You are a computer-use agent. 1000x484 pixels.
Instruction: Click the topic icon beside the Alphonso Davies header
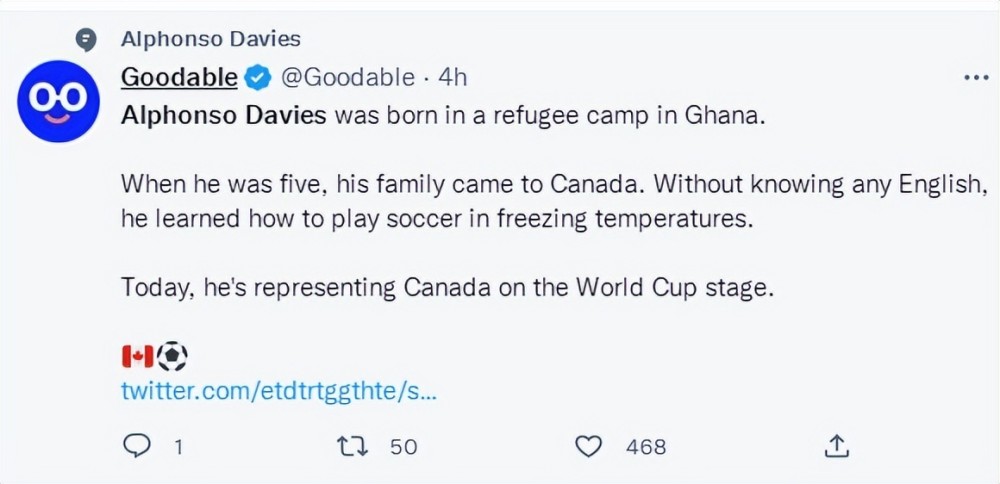86,40
